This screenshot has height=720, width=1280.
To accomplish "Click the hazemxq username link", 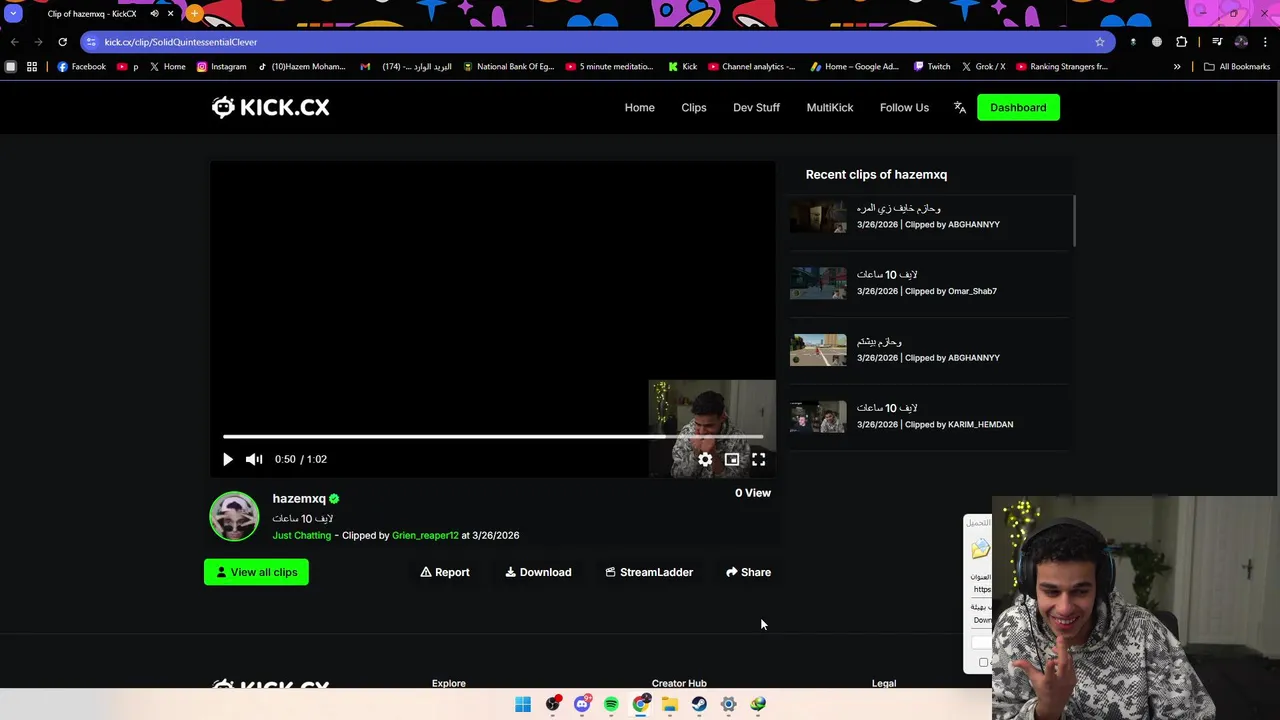I will coord(299,498).
